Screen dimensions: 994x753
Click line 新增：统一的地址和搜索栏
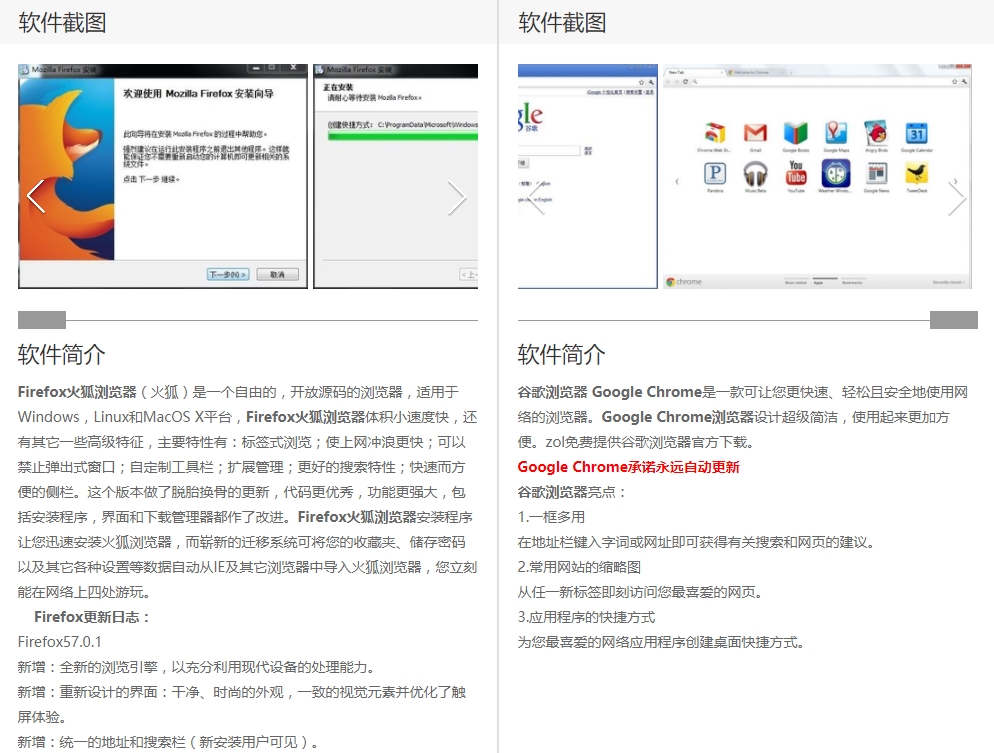169,742
